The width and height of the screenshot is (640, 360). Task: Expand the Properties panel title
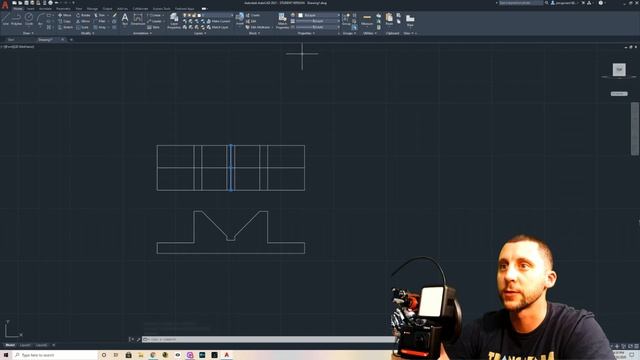(306, 33)
